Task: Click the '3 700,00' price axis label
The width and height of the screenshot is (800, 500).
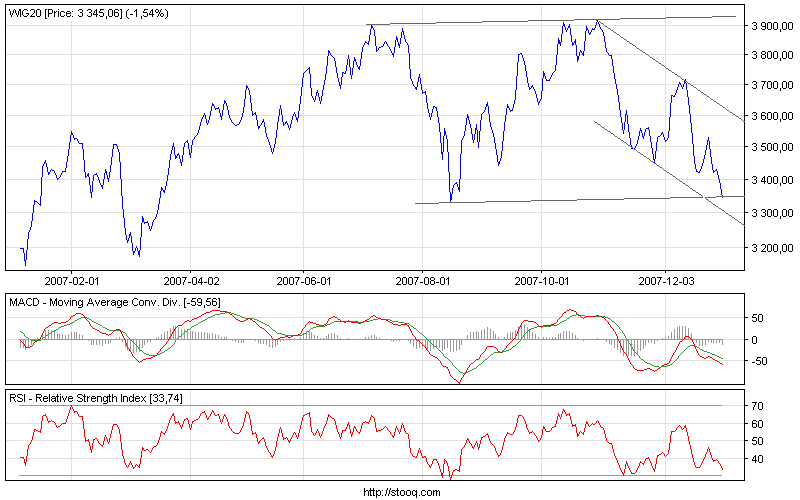Action: pyautogui.click(x=772, y=85)
